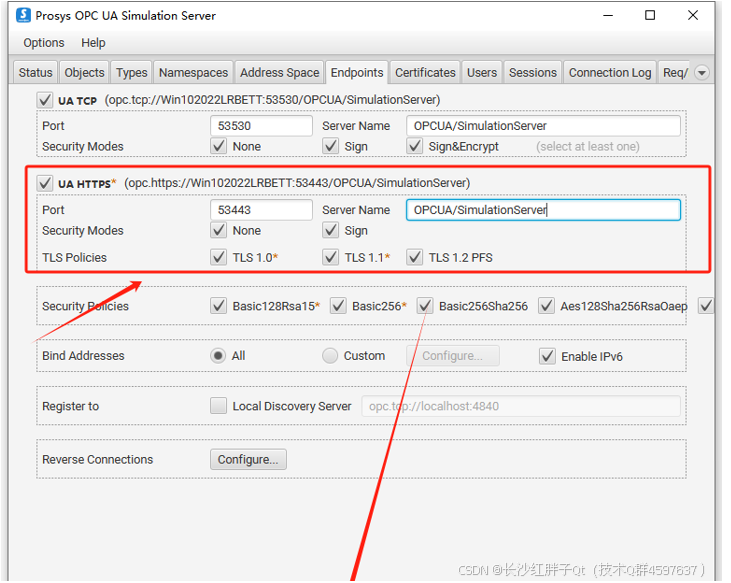Open the Help menu

(93, 43)
